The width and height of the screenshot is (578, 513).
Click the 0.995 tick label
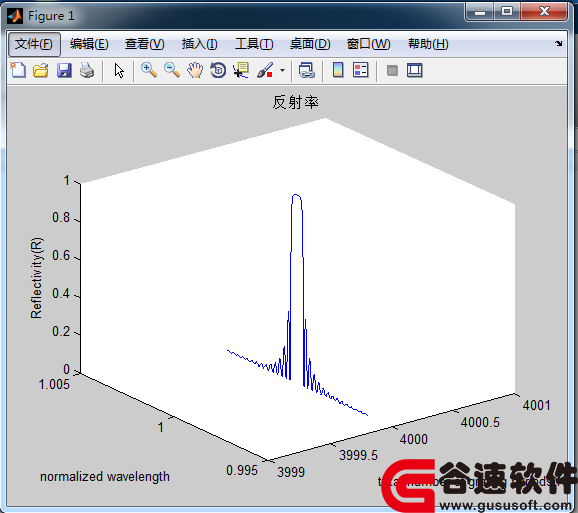[x=242, y=470]
